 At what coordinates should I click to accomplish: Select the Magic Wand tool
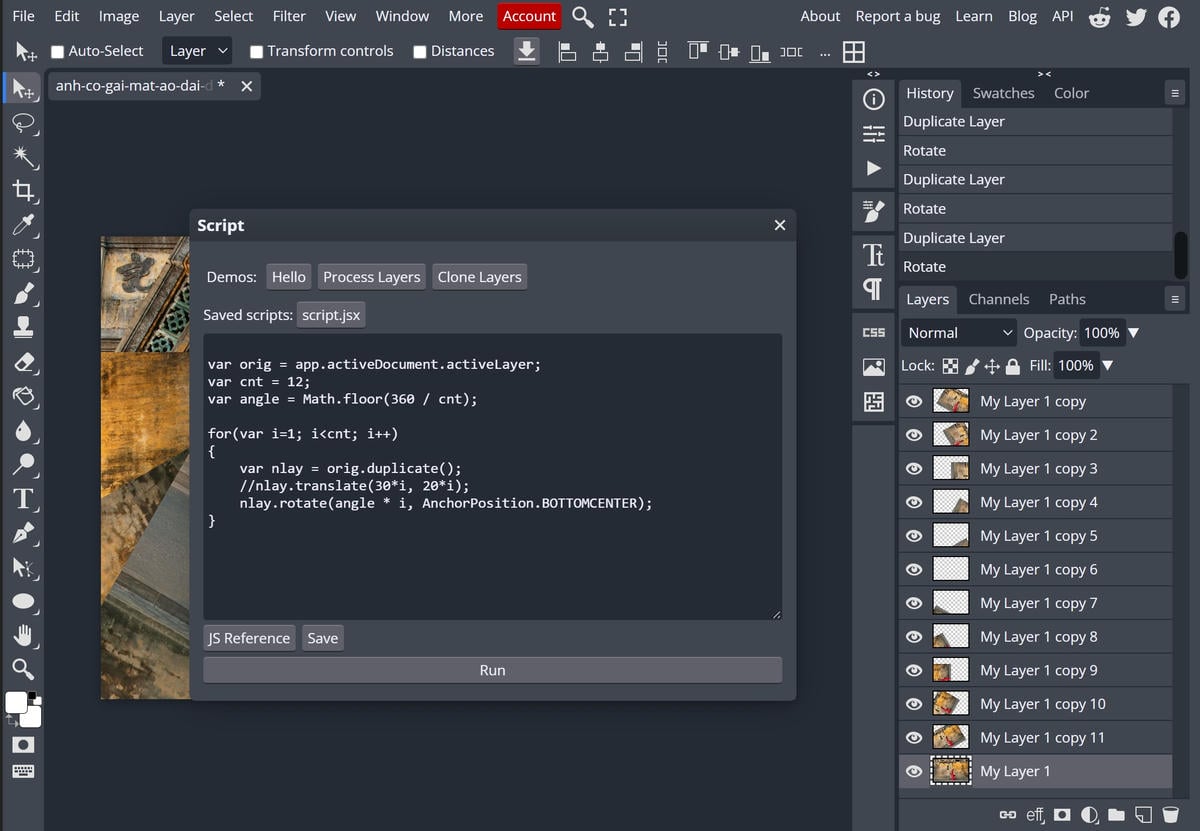(x=23, y=156)
